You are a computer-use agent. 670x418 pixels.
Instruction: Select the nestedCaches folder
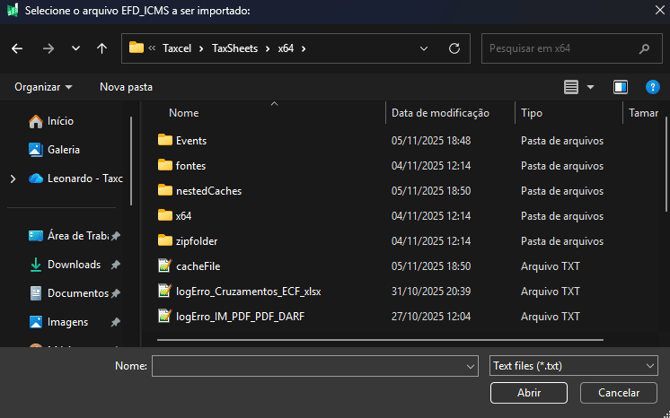[200, 191]
